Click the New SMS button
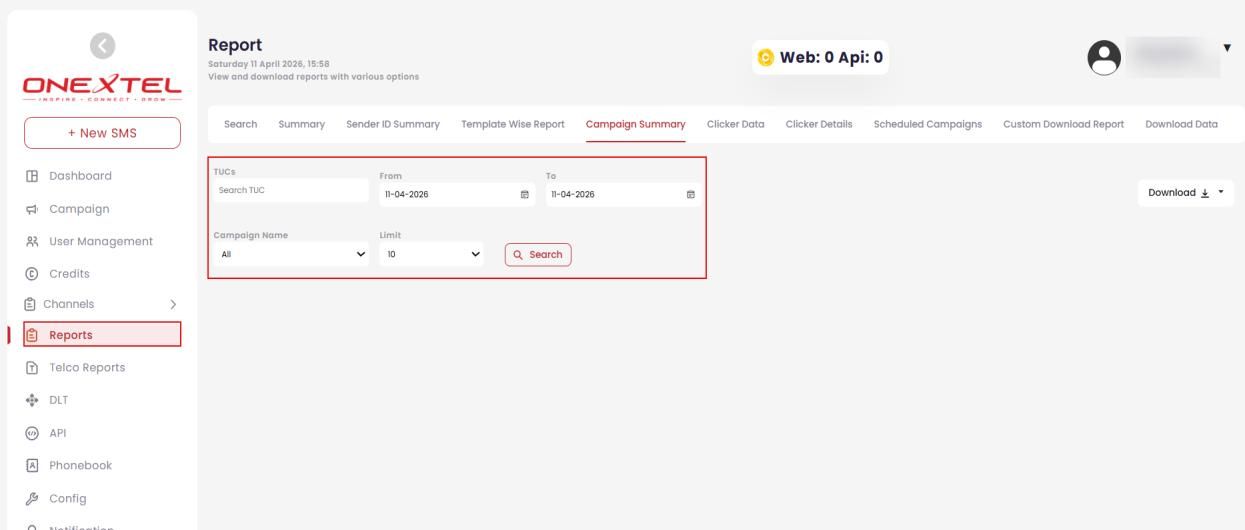This screenshot has height=530, width=1245. (102, 133)
